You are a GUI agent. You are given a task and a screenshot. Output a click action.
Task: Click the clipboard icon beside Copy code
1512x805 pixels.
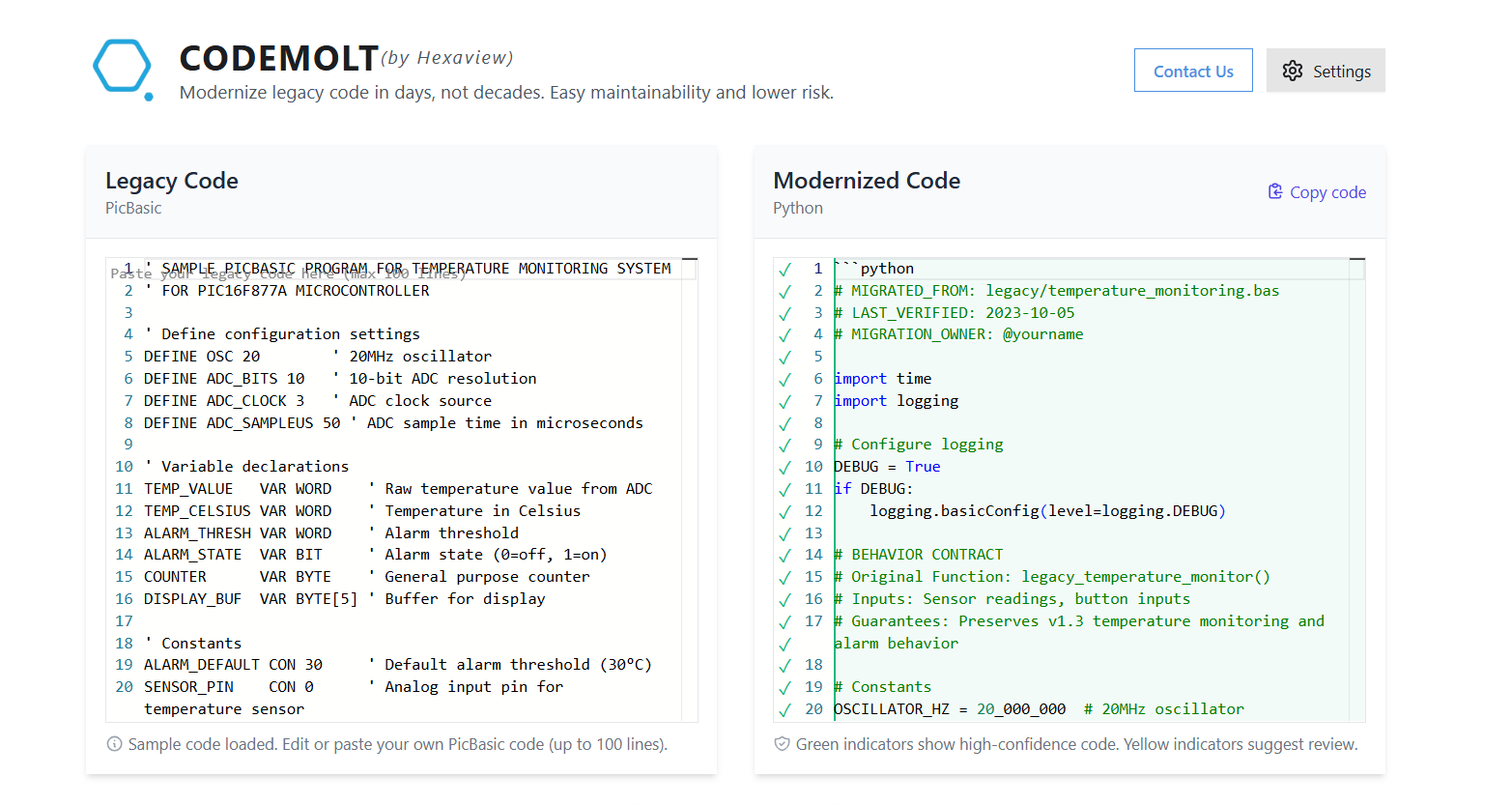[x=1274, y=191]
